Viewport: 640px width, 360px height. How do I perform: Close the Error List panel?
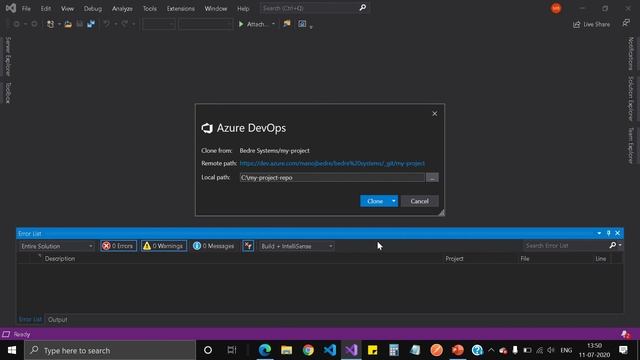click(618, 233)
